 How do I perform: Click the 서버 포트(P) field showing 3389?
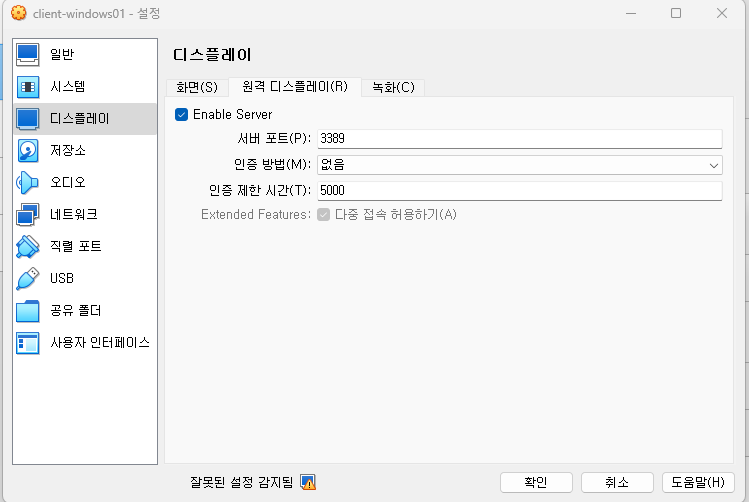[520, 139]
